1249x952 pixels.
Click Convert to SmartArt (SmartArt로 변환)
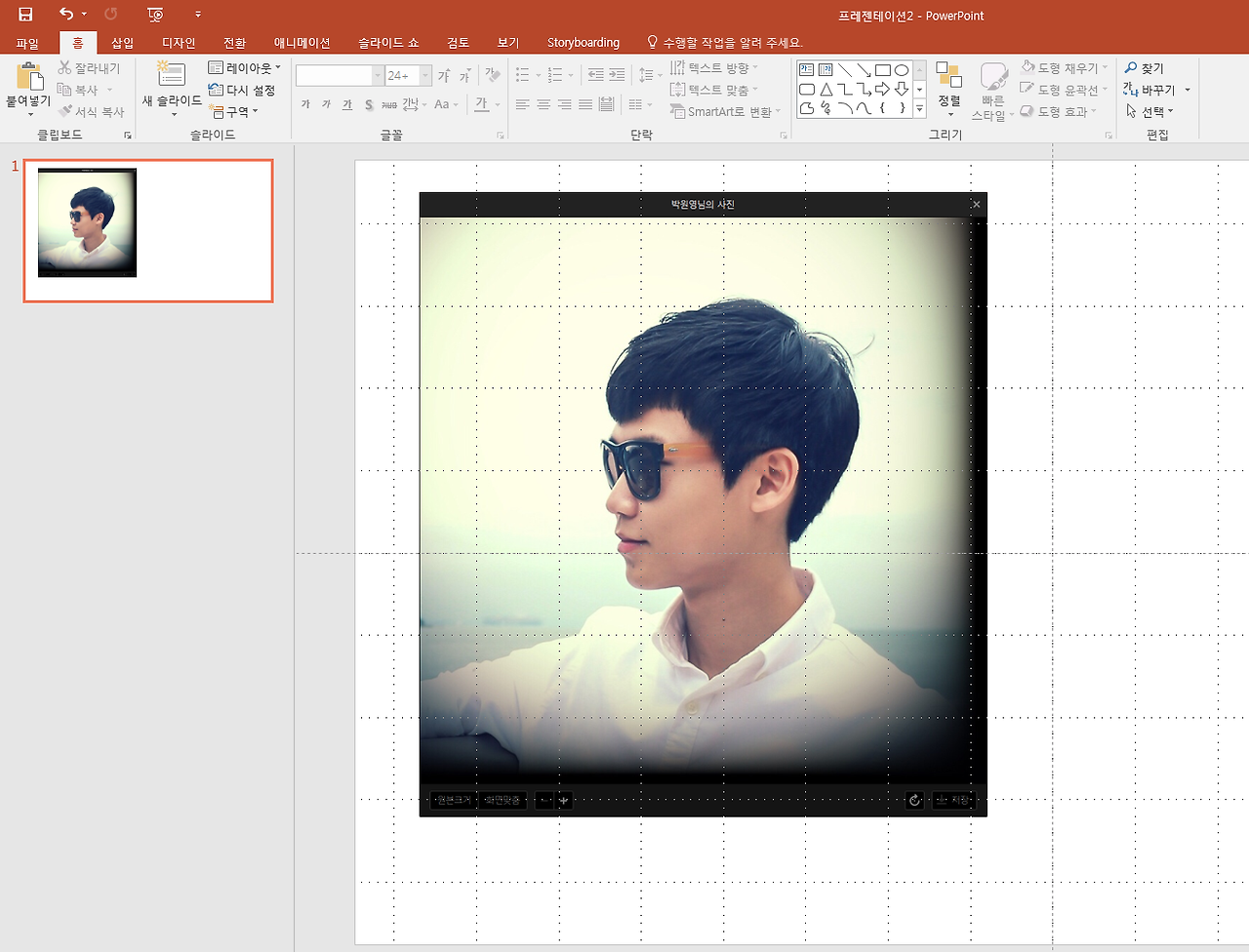(x=725, y=111)
